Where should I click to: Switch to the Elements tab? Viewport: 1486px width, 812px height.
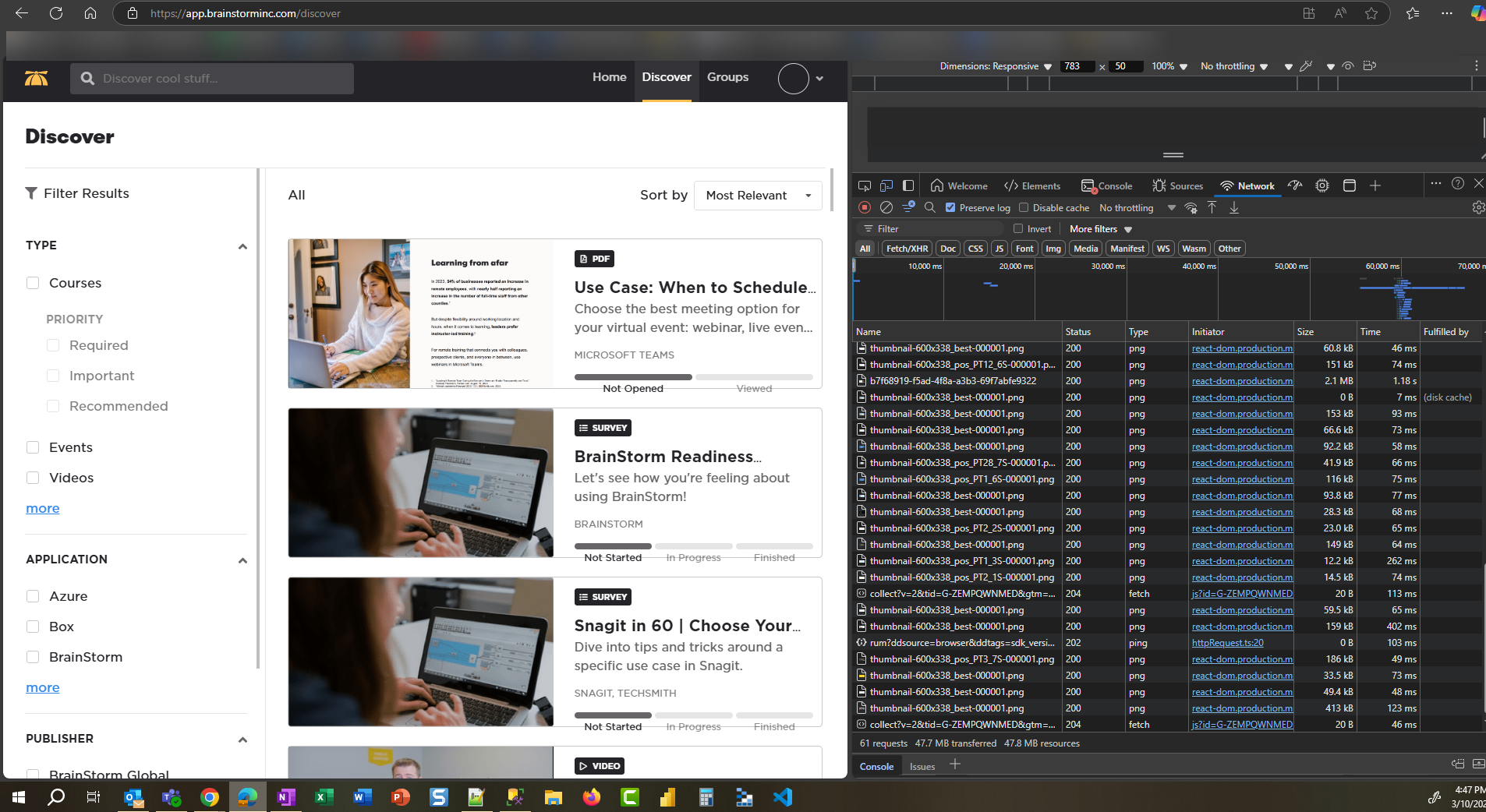pos(1032,185)
